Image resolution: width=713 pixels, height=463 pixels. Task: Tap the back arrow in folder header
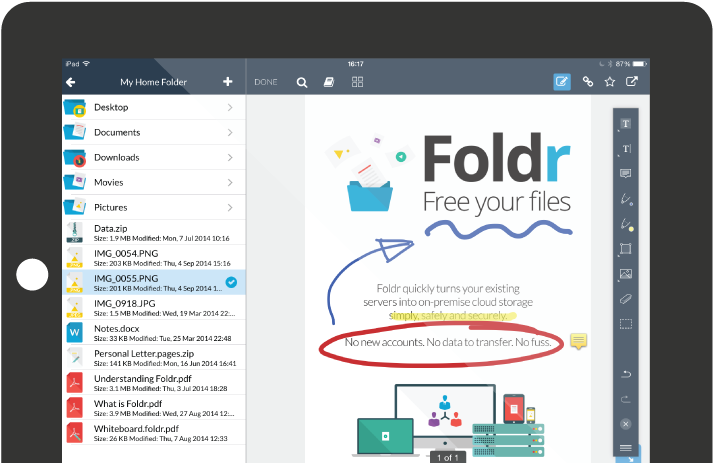[71, 82]
